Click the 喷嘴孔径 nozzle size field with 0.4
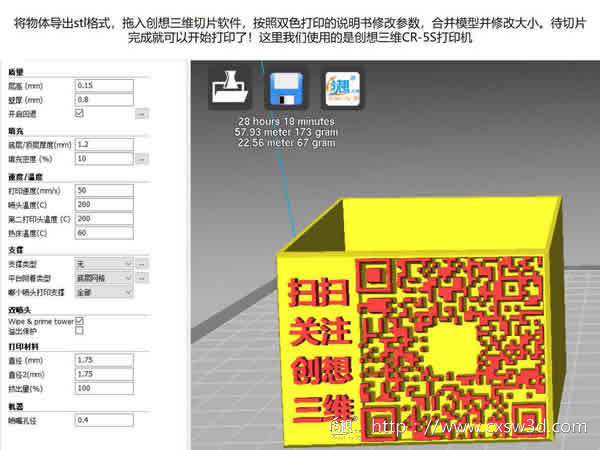 (x=104, y=420)
